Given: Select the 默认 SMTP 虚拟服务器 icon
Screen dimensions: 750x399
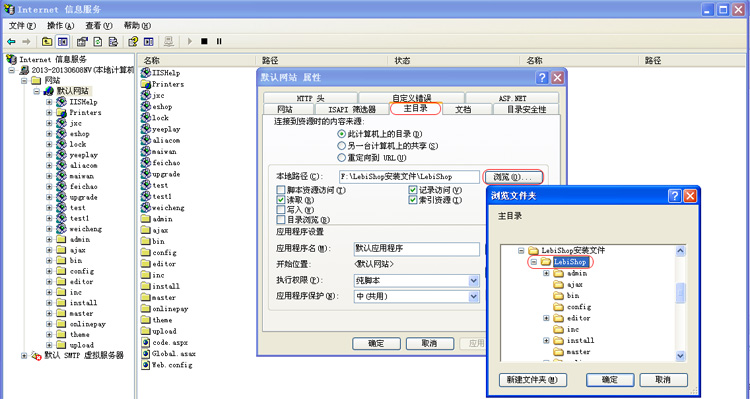Looking at the screenshot, I should coord(36,355).
